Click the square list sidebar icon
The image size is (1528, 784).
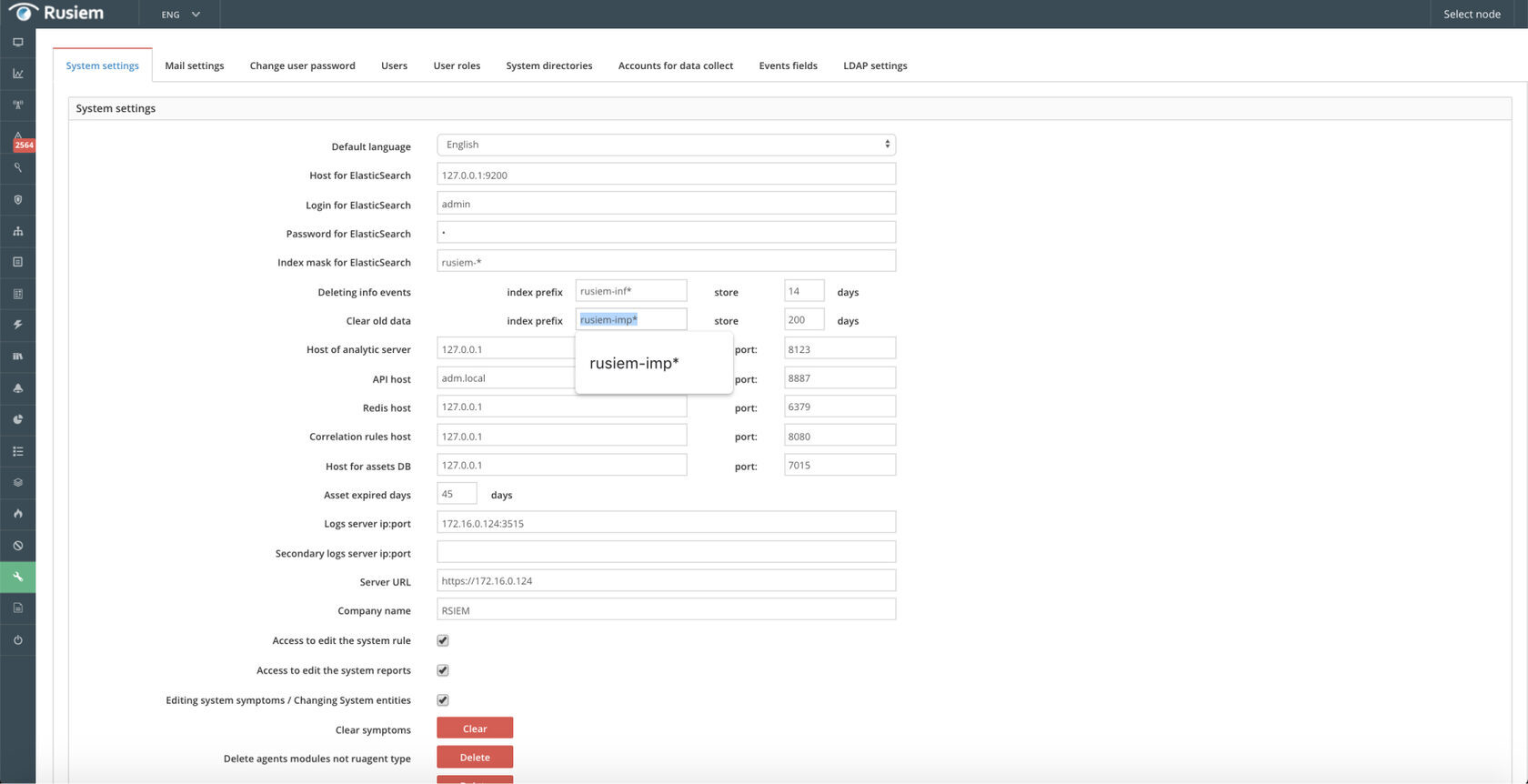[x=17, y=262]
